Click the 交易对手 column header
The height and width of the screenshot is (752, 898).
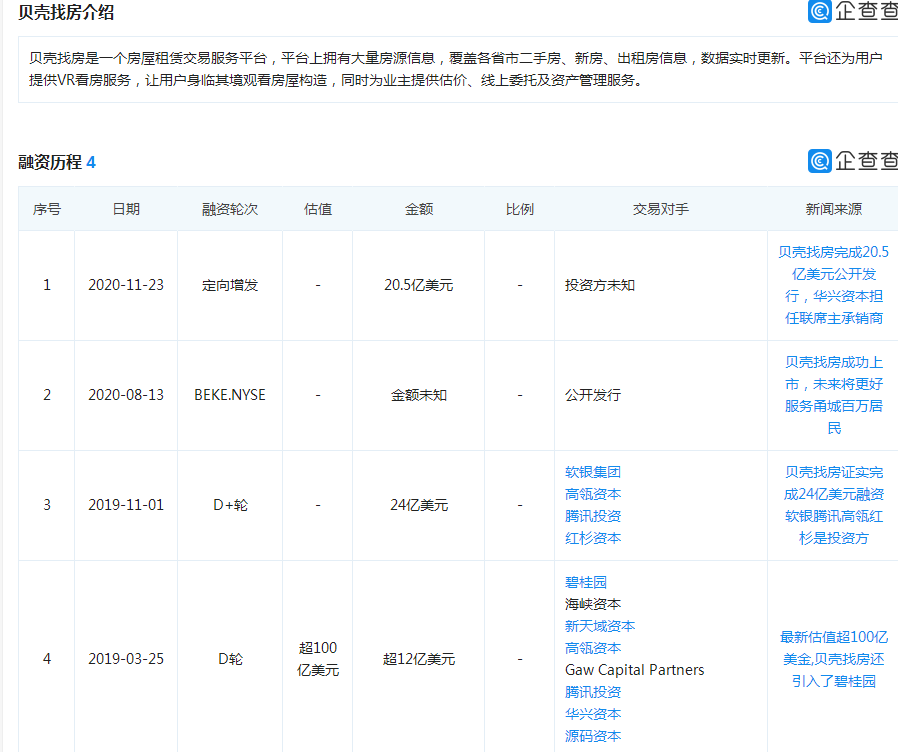661,209
